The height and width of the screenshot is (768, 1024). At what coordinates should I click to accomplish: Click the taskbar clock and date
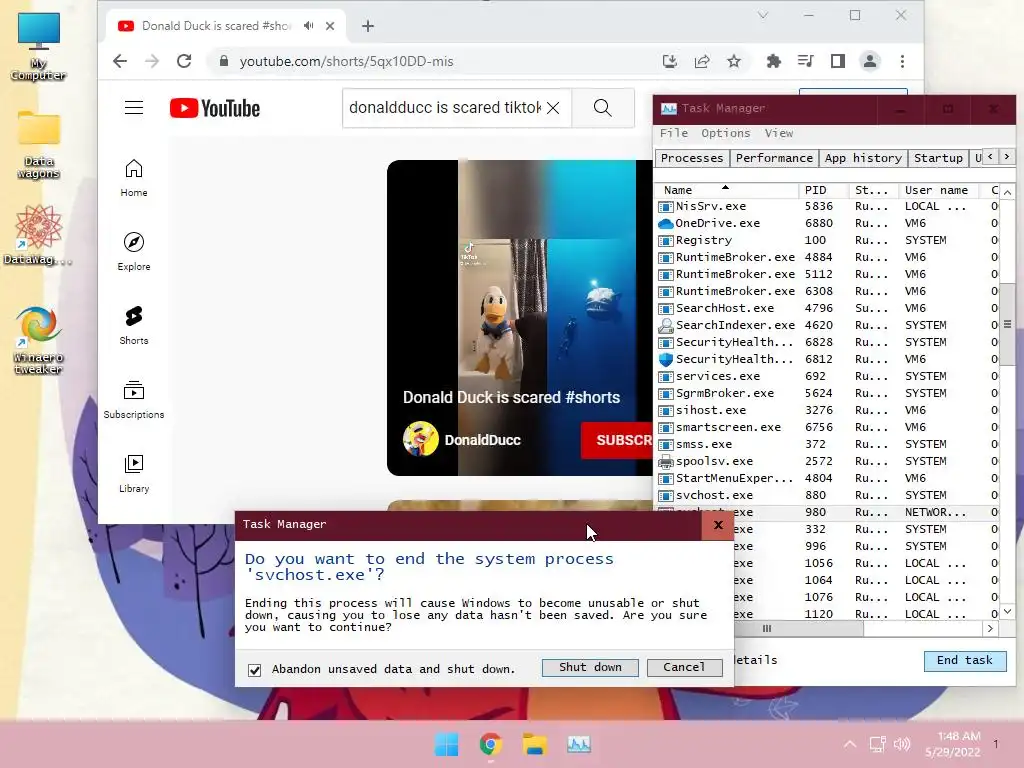(952, 744)
